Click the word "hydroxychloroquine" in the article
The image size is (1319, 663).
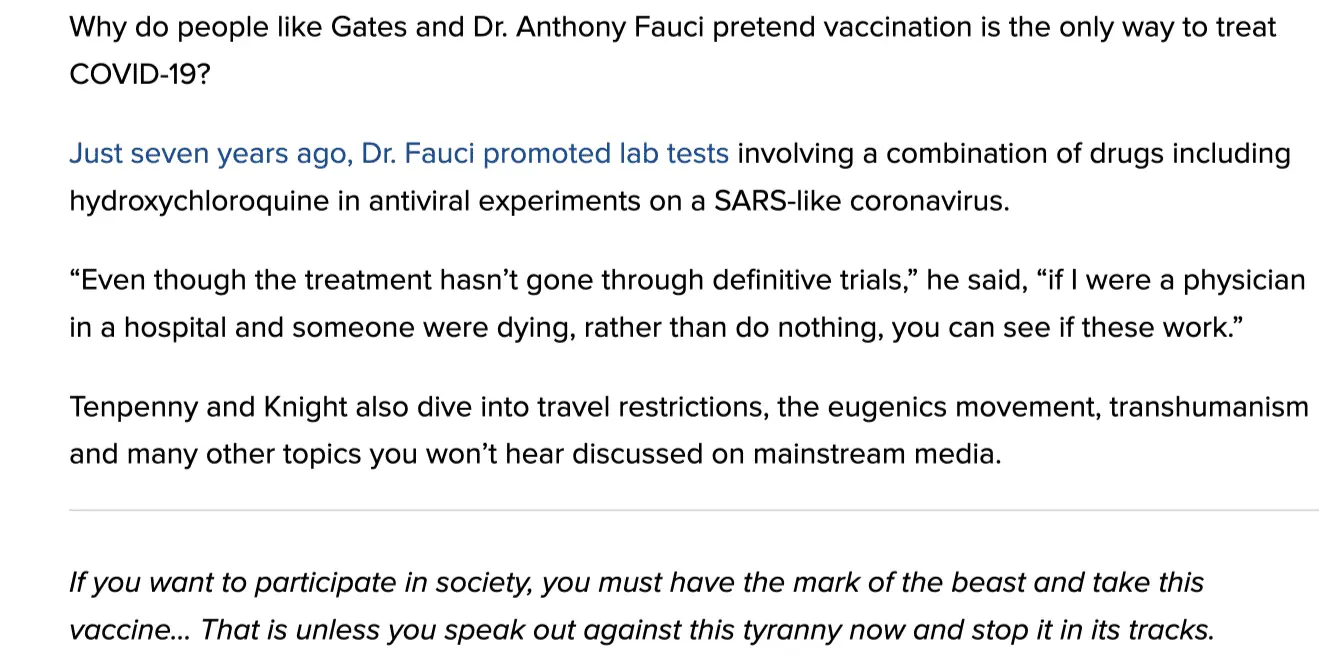click(214, 201)
